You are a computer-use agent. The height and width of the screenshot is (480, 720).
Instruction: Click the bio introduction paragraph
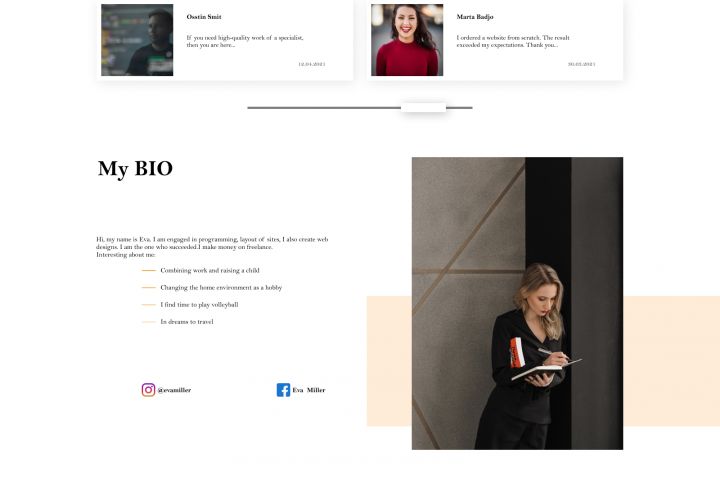pos(212,247)
